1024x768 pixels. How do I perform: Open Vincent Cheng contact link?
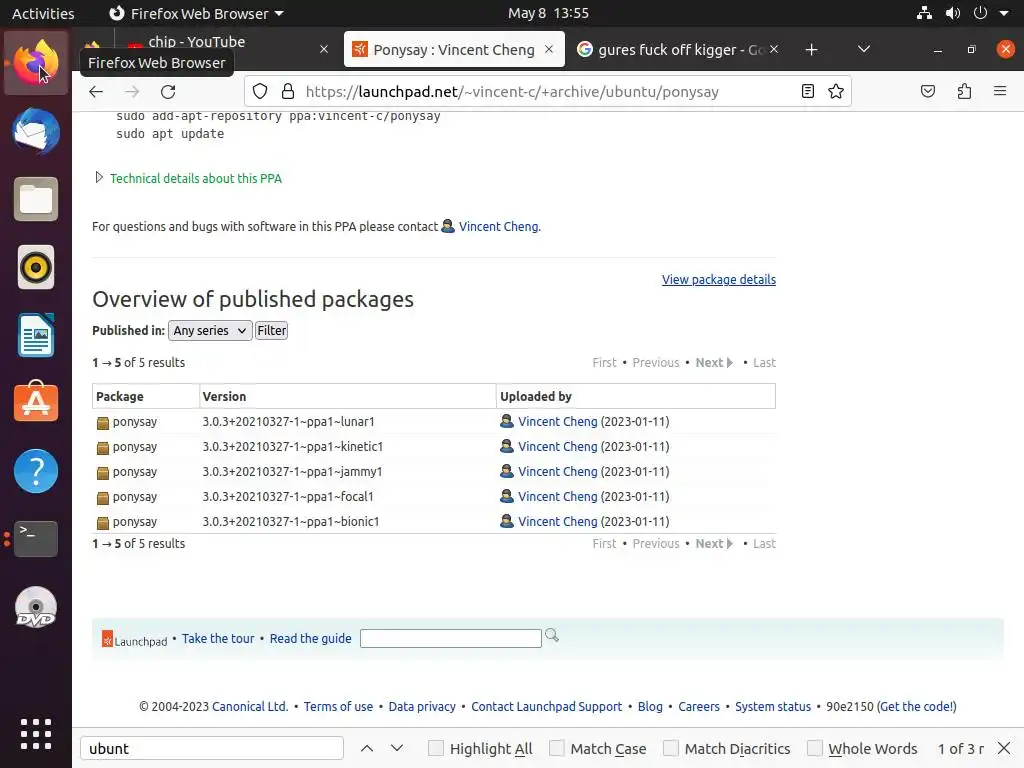[x=499, y=227]
